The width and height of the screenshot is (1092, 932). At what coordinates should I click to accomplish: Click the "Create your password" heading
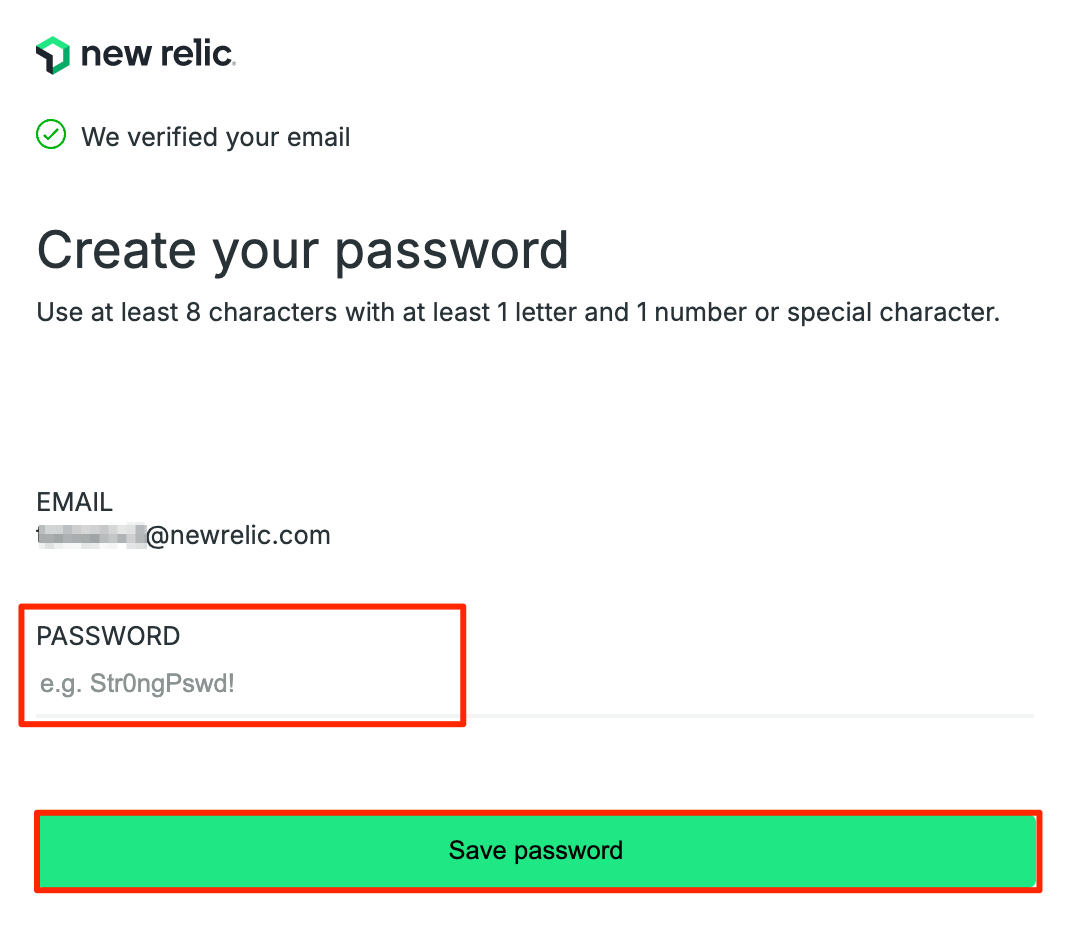tap(303, 251)
